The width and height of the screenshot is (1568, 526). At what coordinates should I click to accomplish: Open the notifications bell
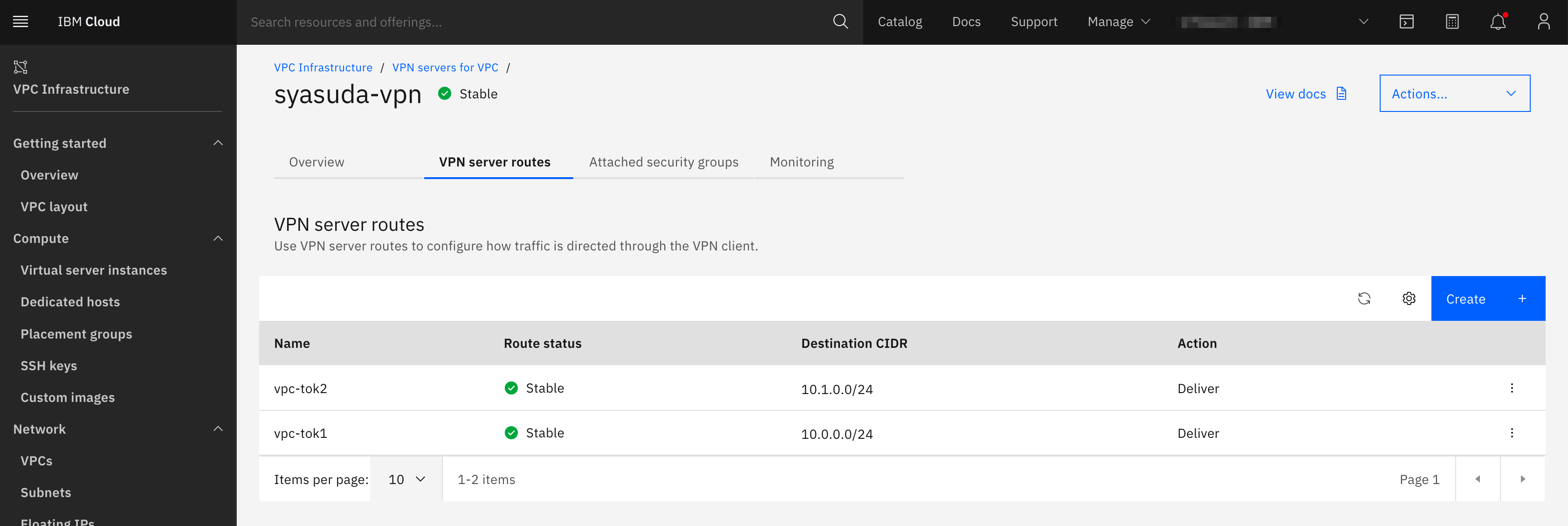1498,22
